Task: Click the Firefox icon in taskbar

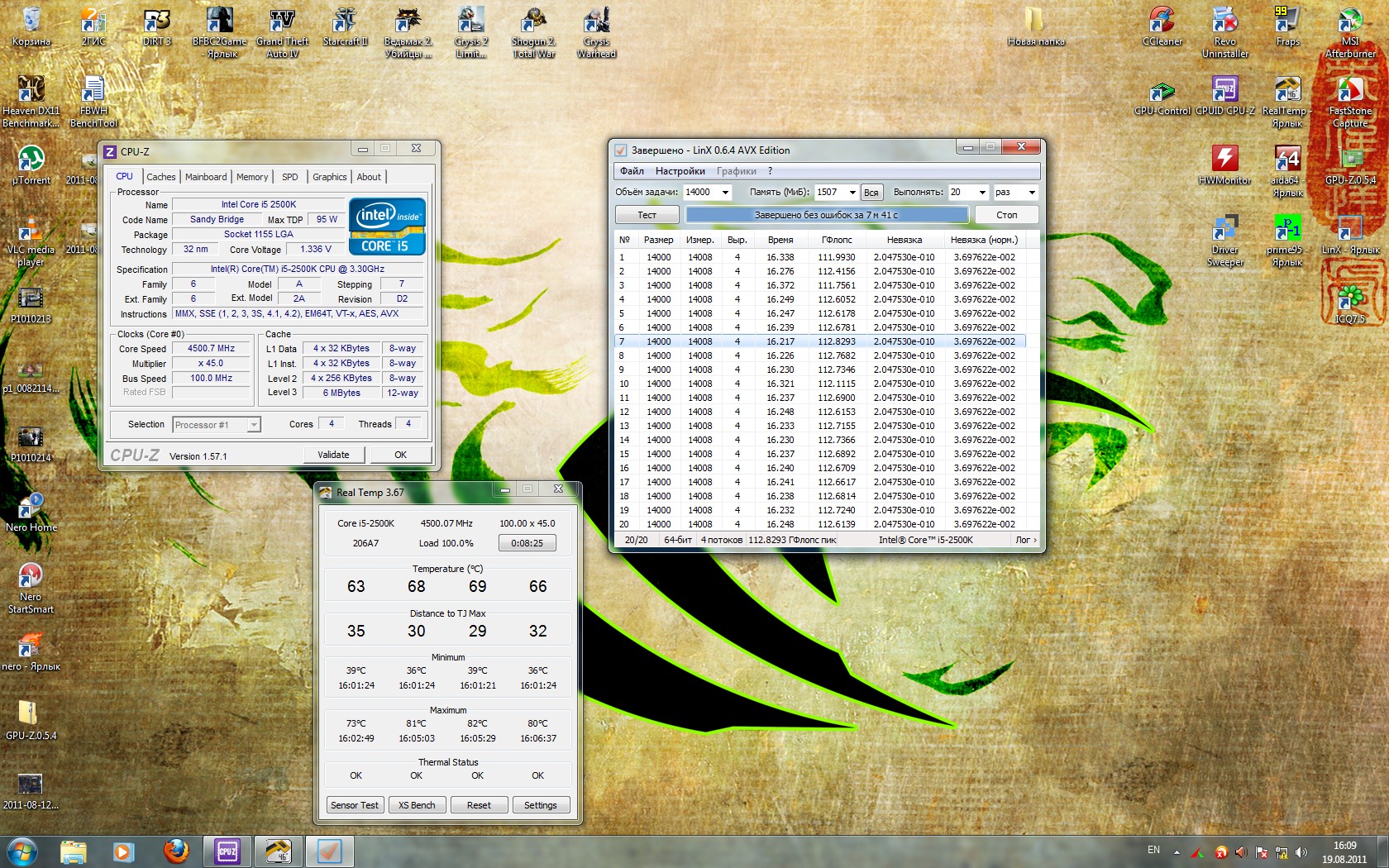Action: click(x=175, y=851)
